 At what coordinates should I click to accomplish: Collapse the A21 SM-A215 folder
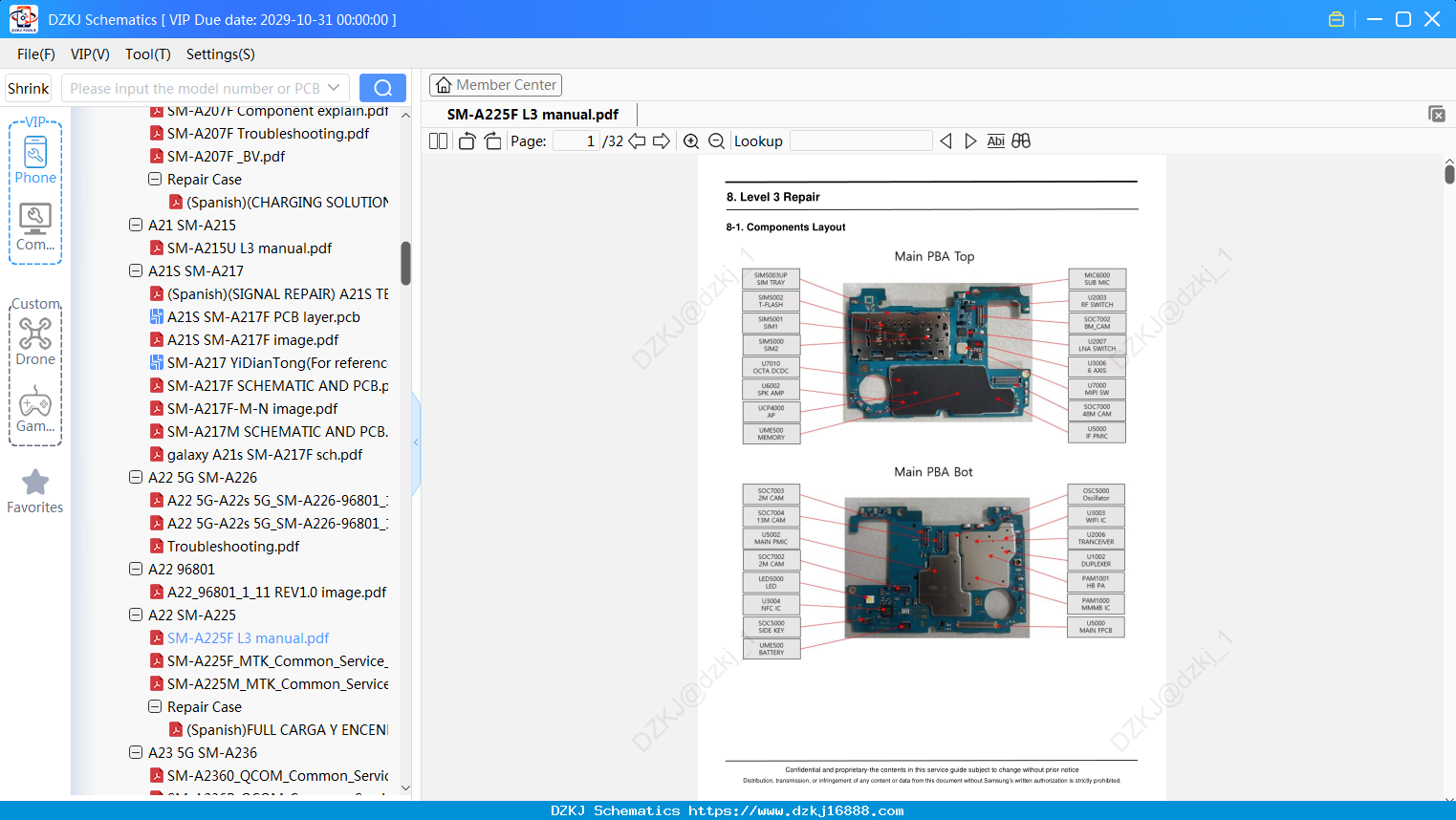(x=136, y=226)
